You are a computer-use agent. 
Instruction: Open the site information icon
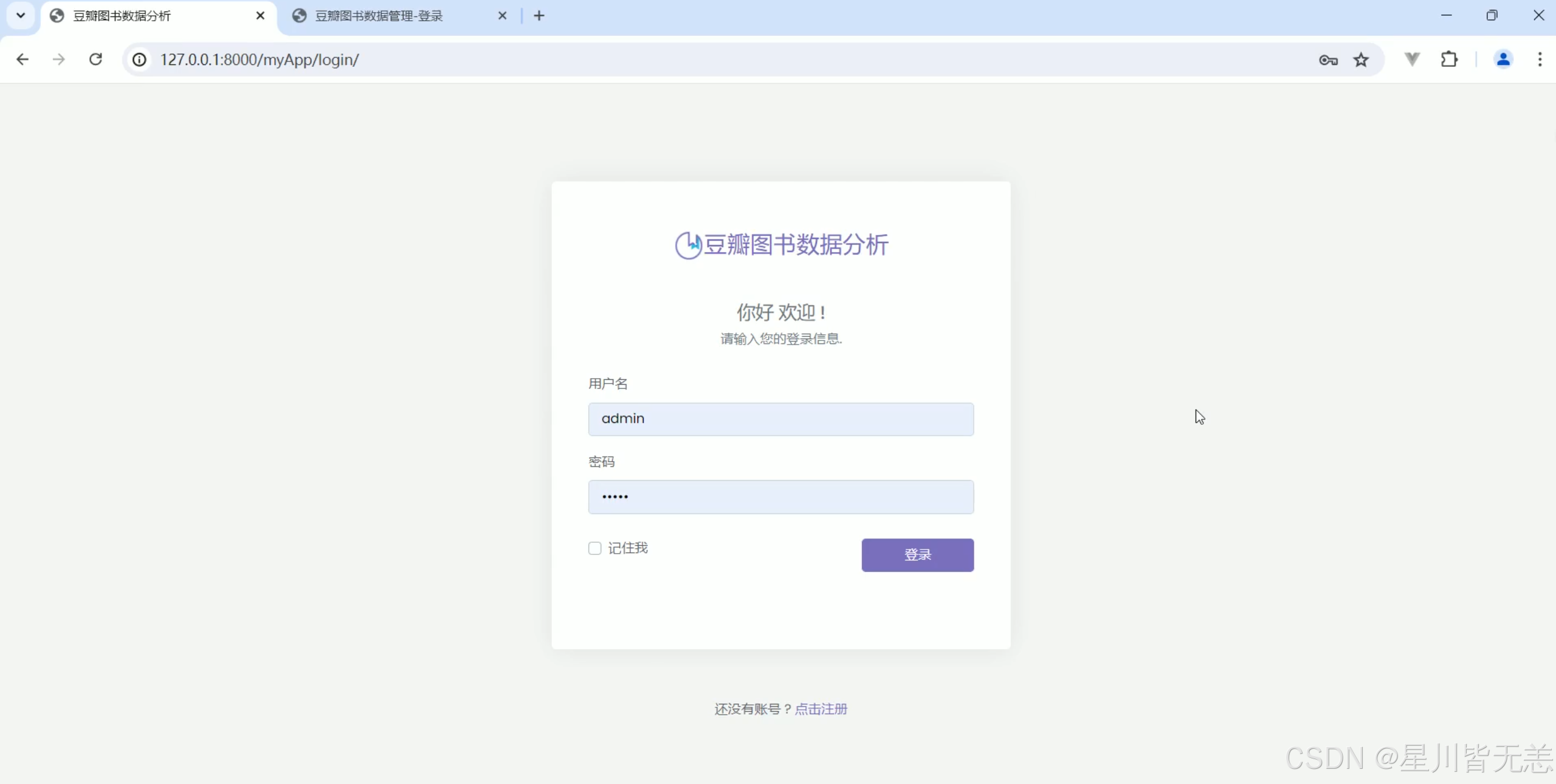click(x=140, y=60)
